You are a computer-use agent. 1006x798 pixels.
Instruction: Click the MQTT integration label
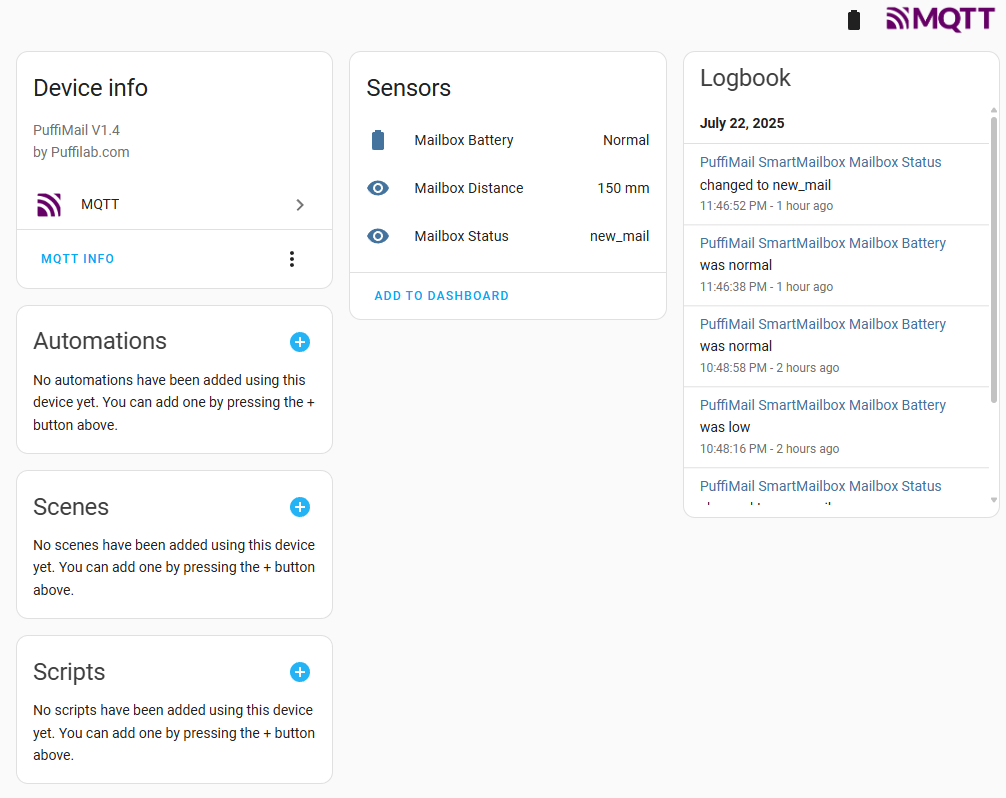tap(100, 204)
